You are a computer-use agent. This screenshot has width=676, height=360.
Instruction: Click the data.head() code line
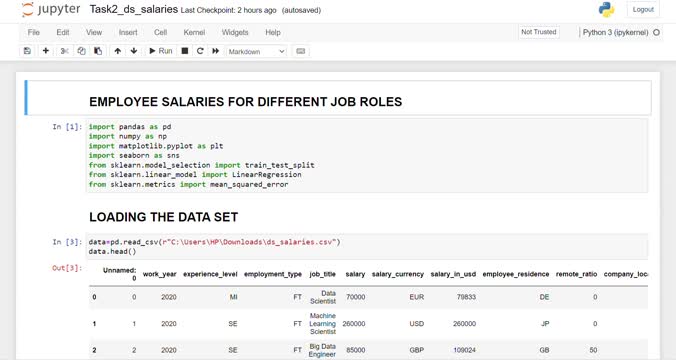(113, 252)
